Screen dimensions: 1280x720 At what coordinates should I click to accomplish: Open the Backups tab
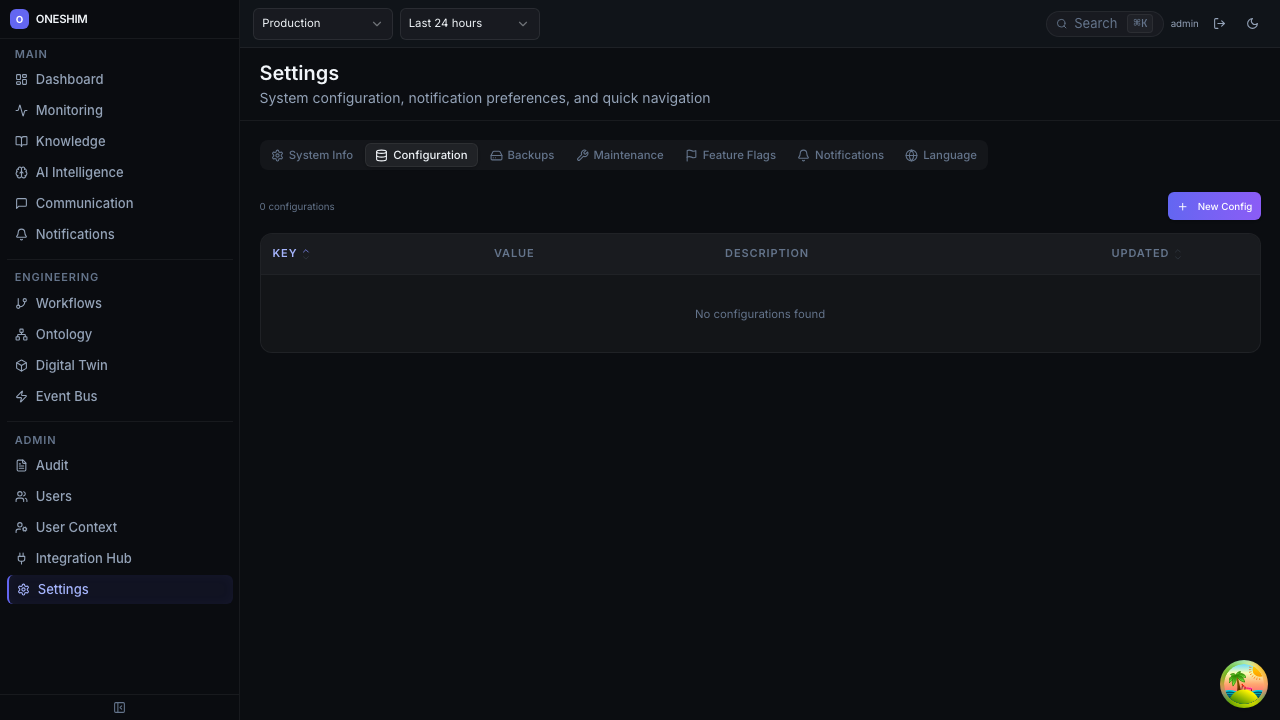coord(522,155)
